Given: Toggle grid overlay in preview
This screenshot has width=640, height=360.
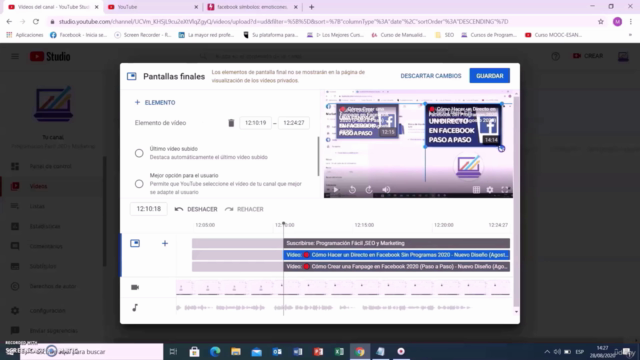Looking at the screenshot, I should [x=476, y=189].
